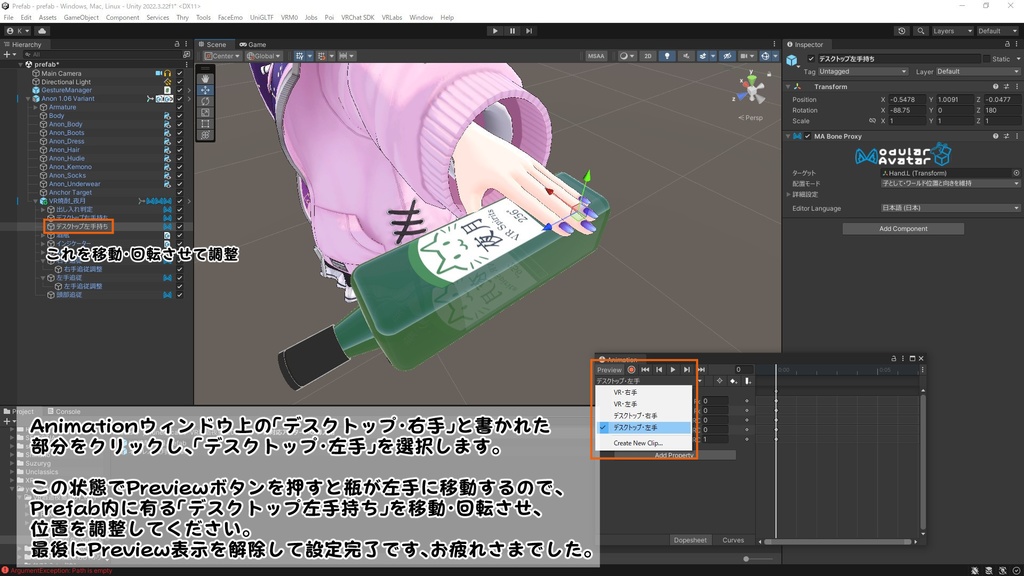
Task: Go to previous keyframe in Animation window
Action: 659,370
